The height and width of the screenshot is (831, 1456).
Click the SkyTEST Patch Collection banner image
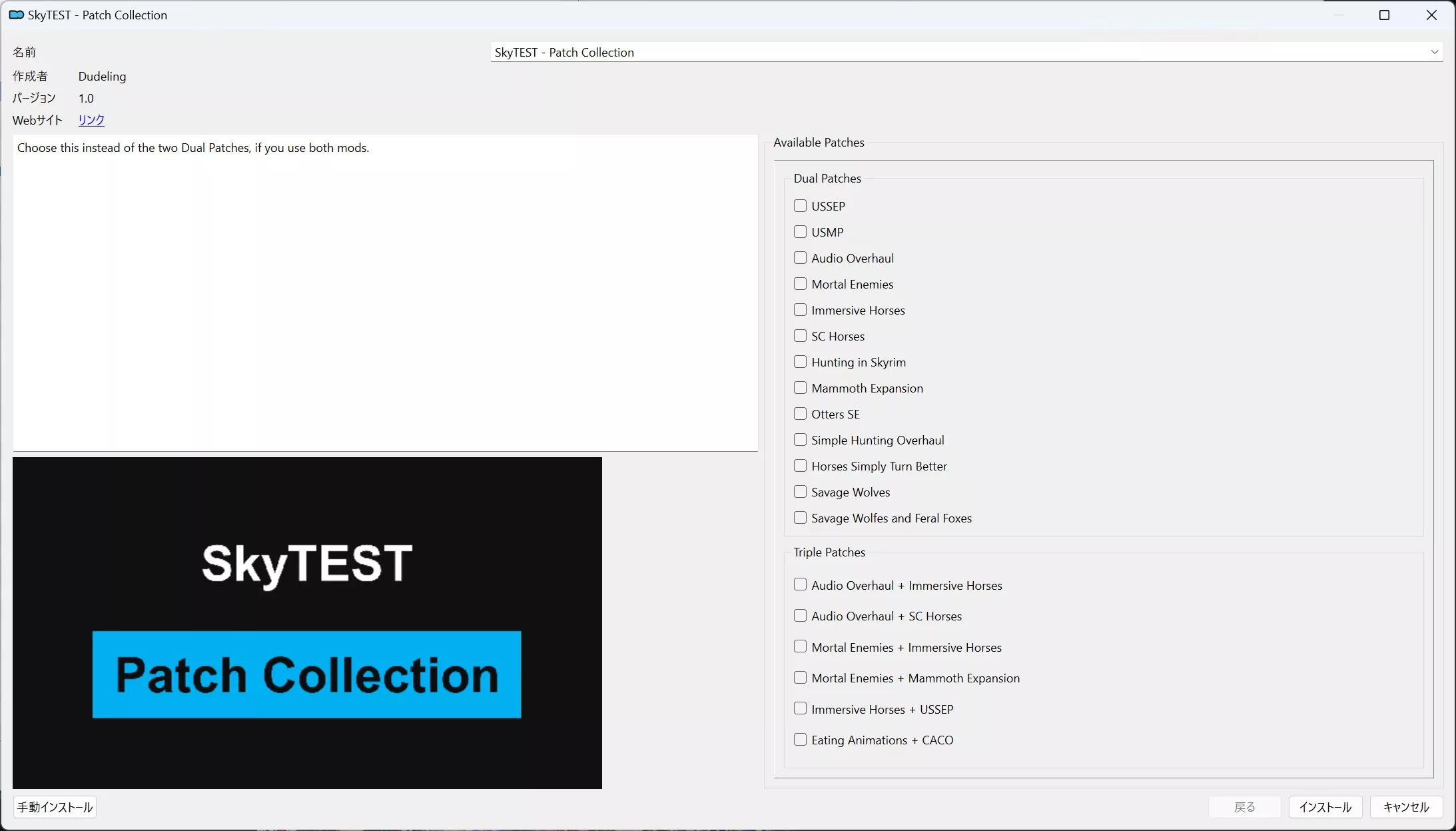click(x=307, y=623)
